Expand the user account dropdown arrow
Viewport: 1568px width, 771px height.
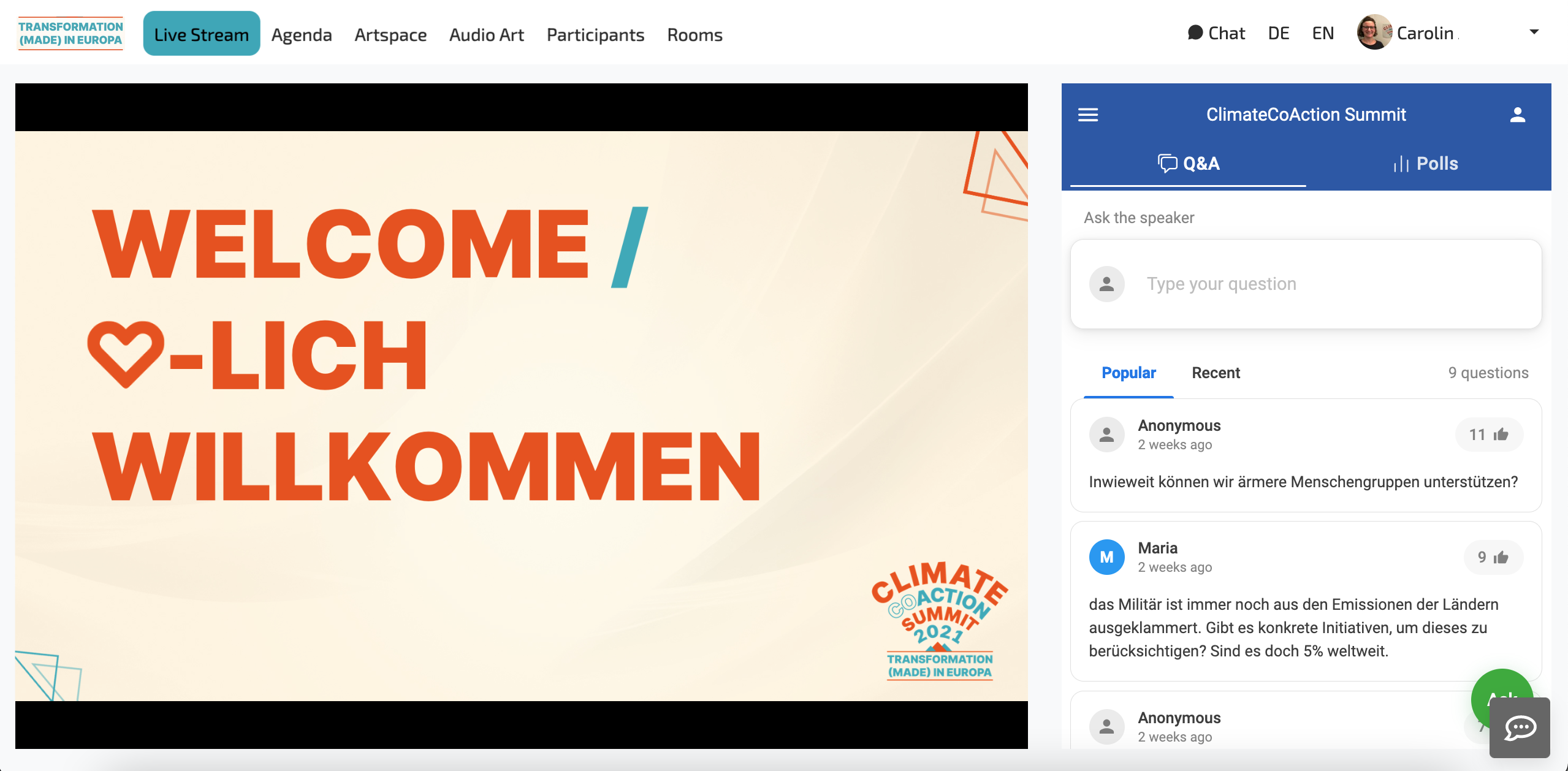tap(1534, 32)
